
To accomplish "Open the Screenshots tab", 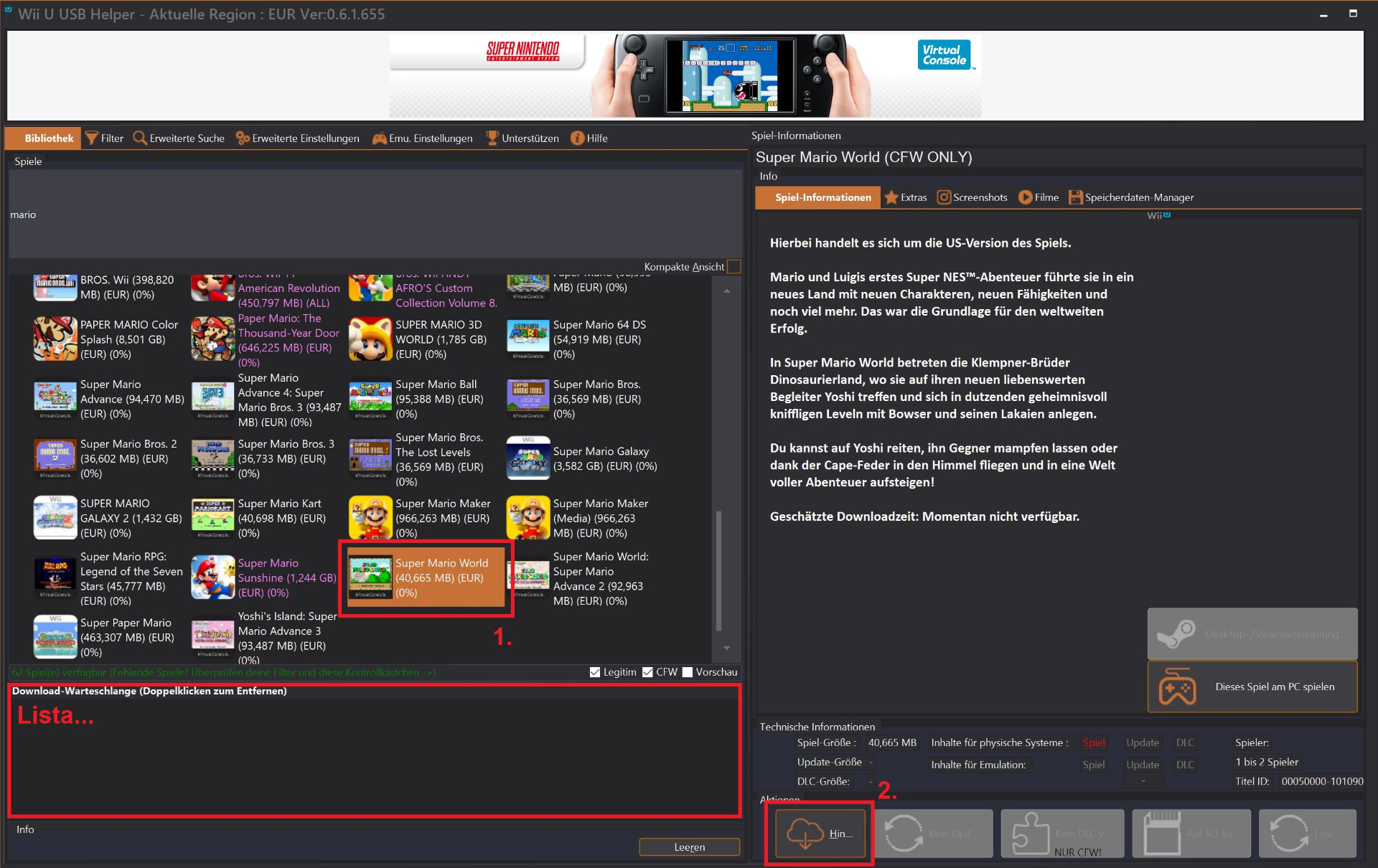I will tap(972, 197).
